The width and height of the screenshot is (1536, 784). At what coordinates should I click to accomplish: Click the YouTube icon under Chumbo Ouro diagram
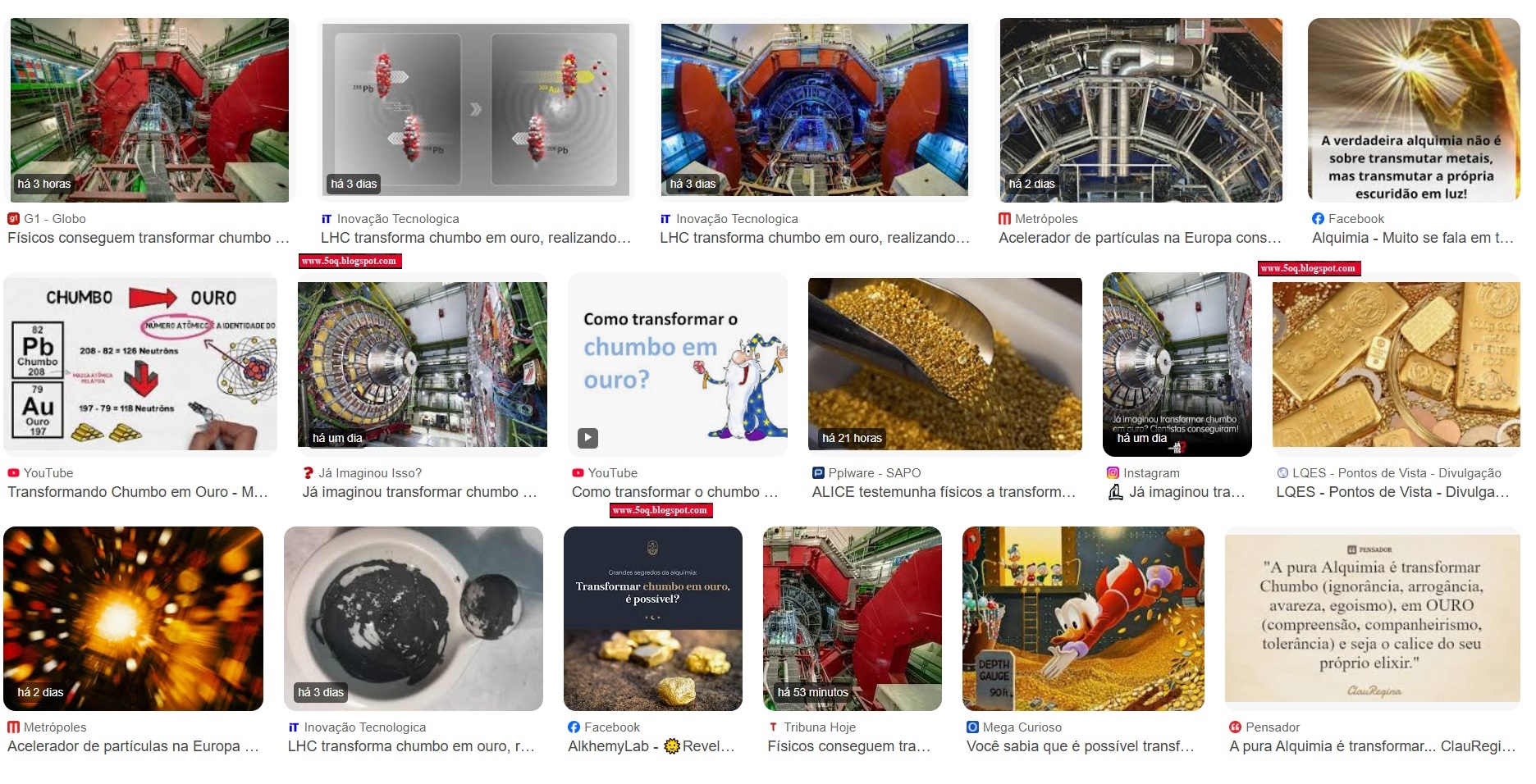13,473
